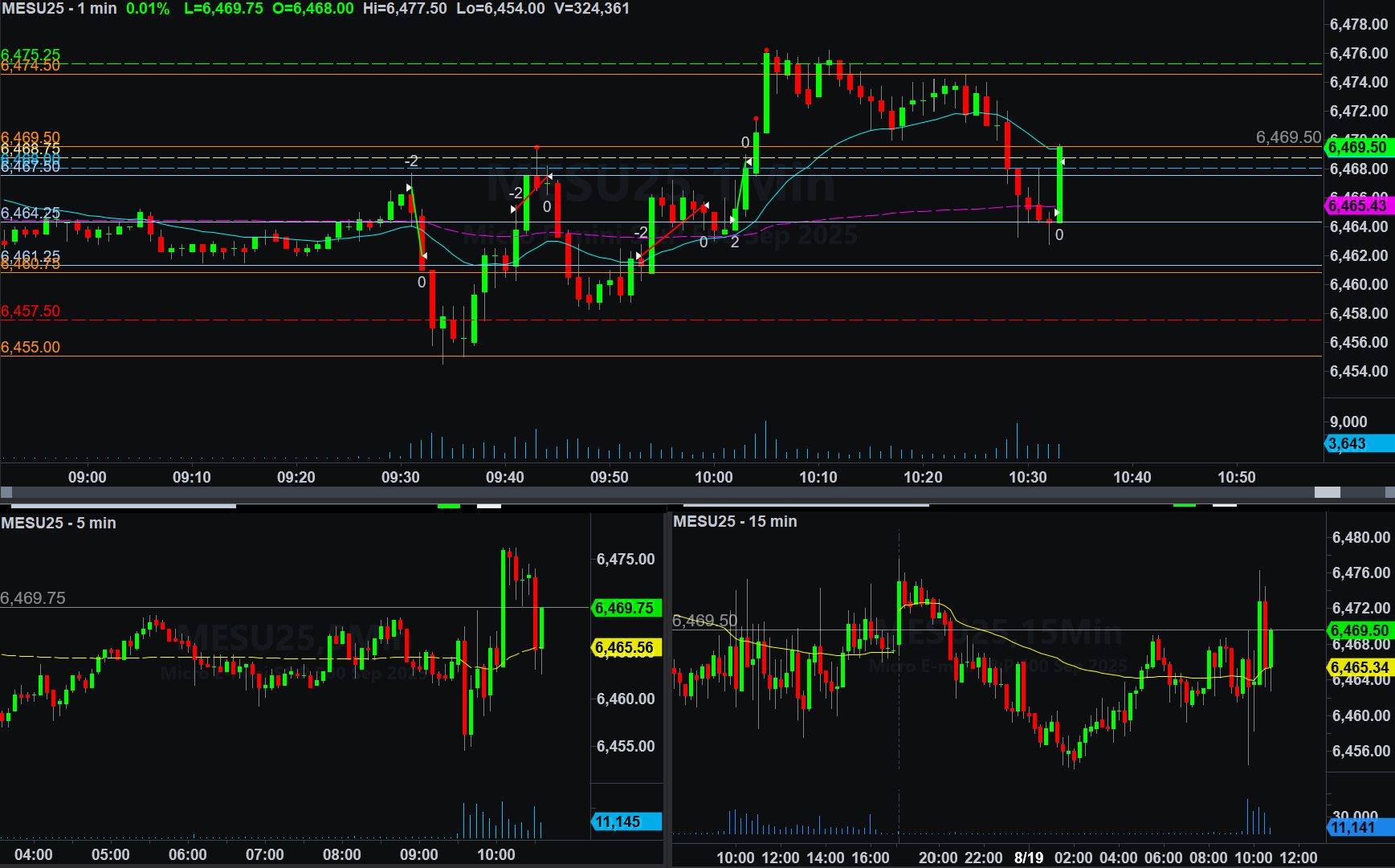Click the green 6,469.75 price tag on 5 min chart
The image size is (1395, 868).
click(626, 608)
